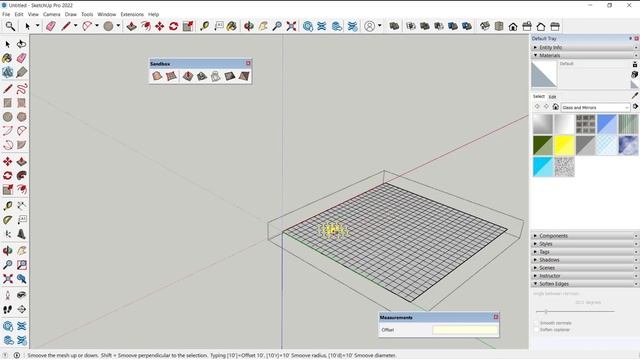This screenshot has width=640, height=360.
Task: Switch to Edit tab in Materials
Action: (552, 97)
